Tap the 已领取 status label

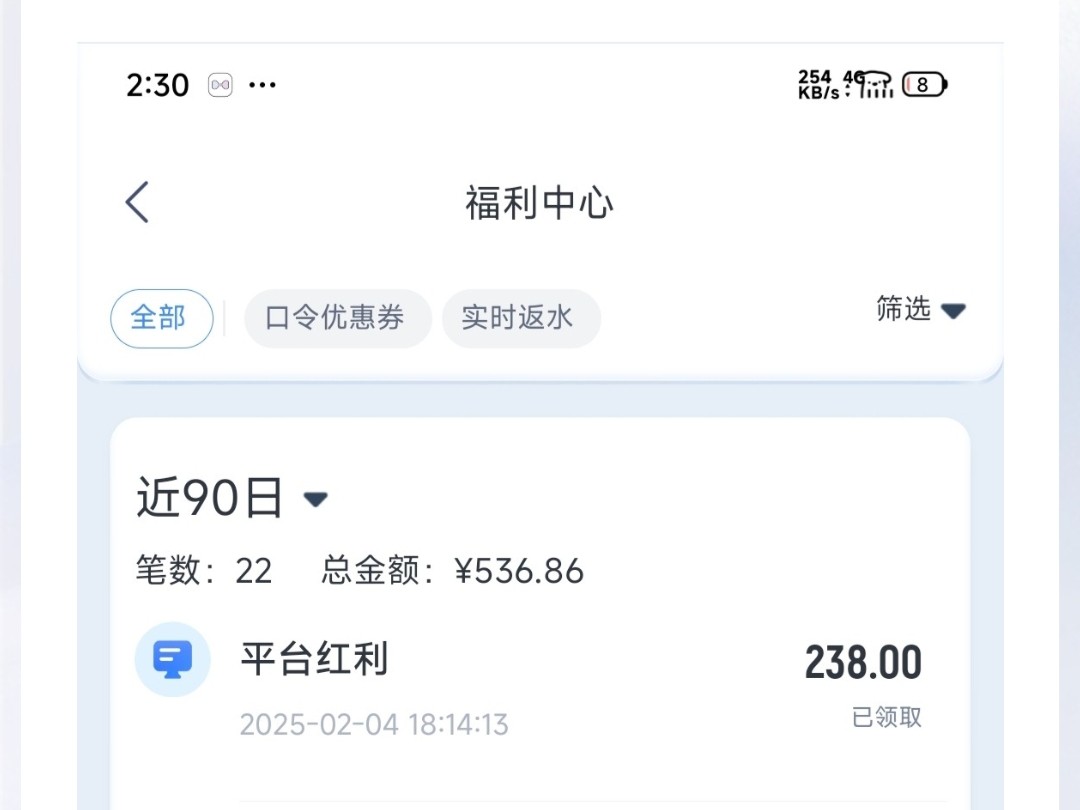coord(886,717)
